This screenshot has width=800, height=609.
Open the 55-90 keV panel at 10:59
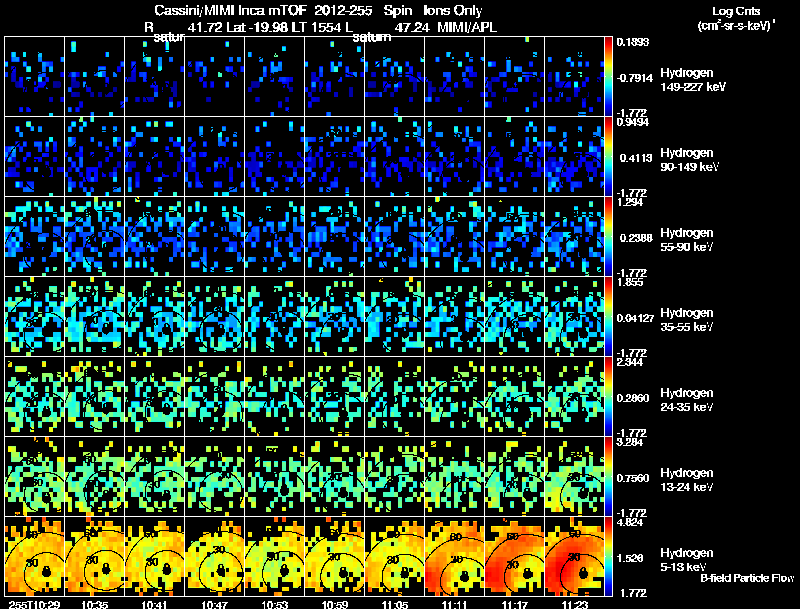click(x=334, y=237)
